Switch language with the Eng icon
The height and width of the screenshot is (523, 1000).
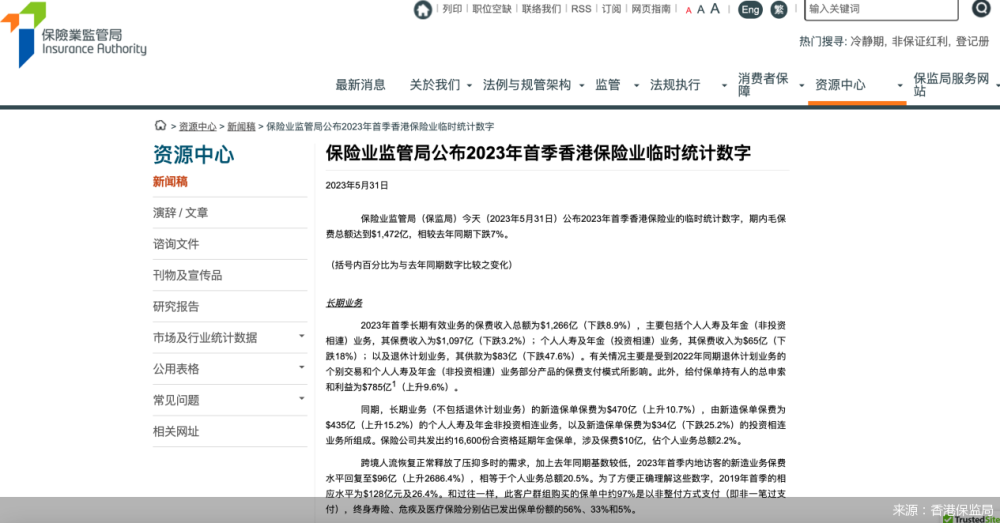[x=750, y=9]
